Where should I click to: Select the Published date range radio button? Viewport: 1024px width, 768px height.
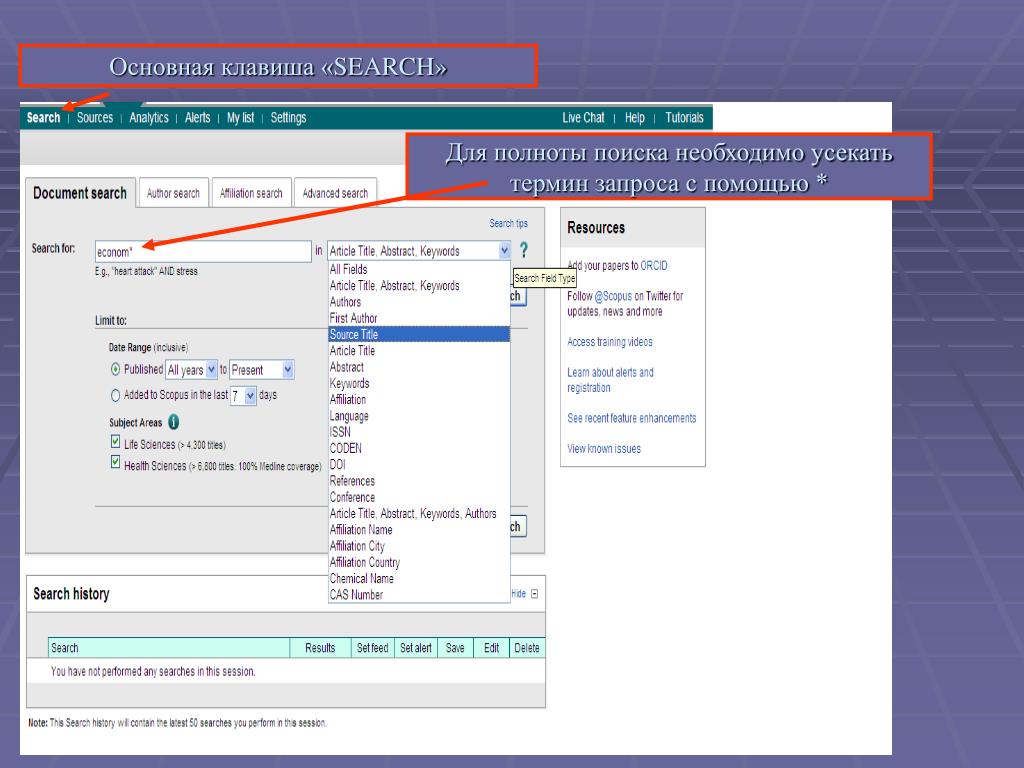(x=116, y=369)
